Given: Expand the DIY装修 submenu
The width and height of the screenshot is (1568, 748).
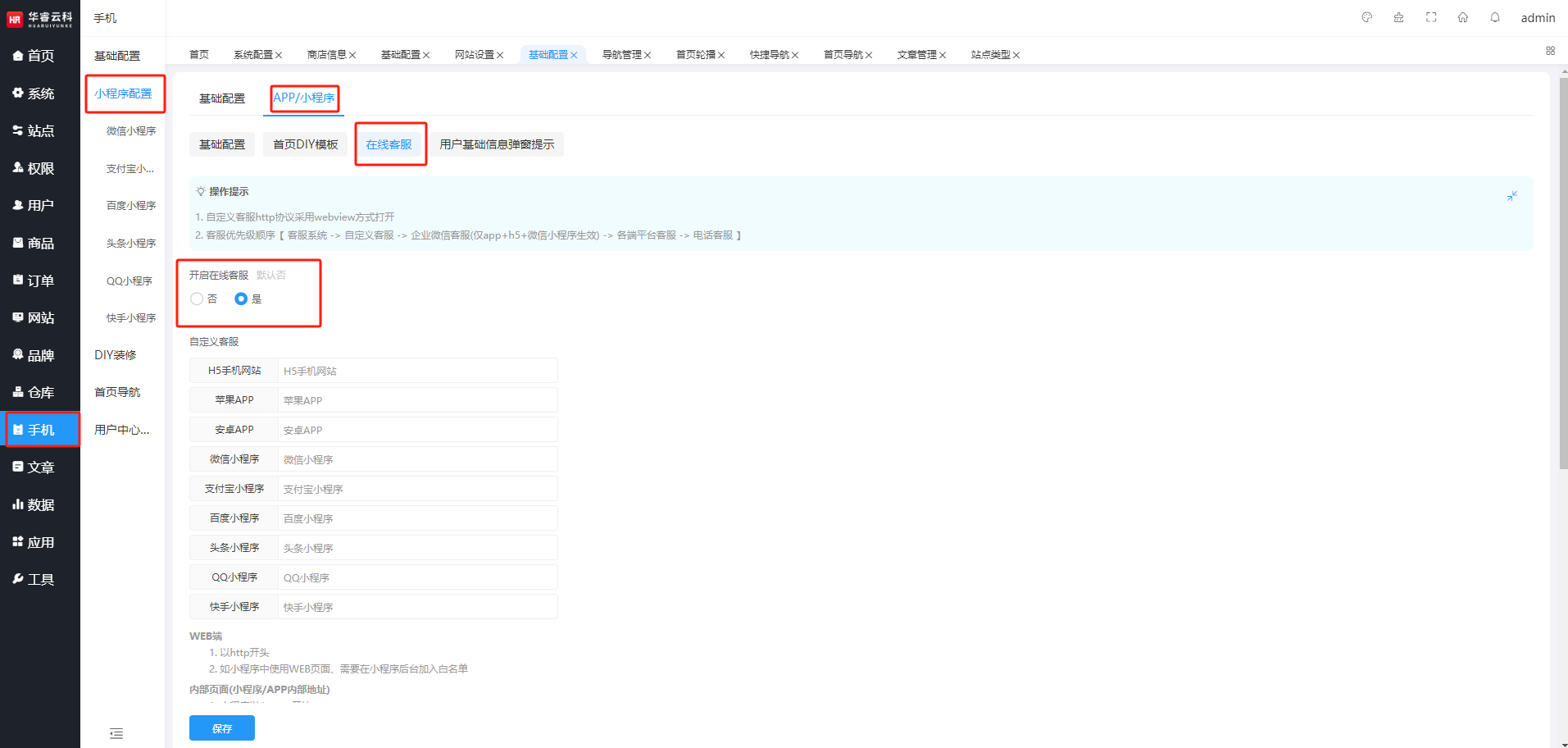Looking at the screenshot, I should pos(116,355).
